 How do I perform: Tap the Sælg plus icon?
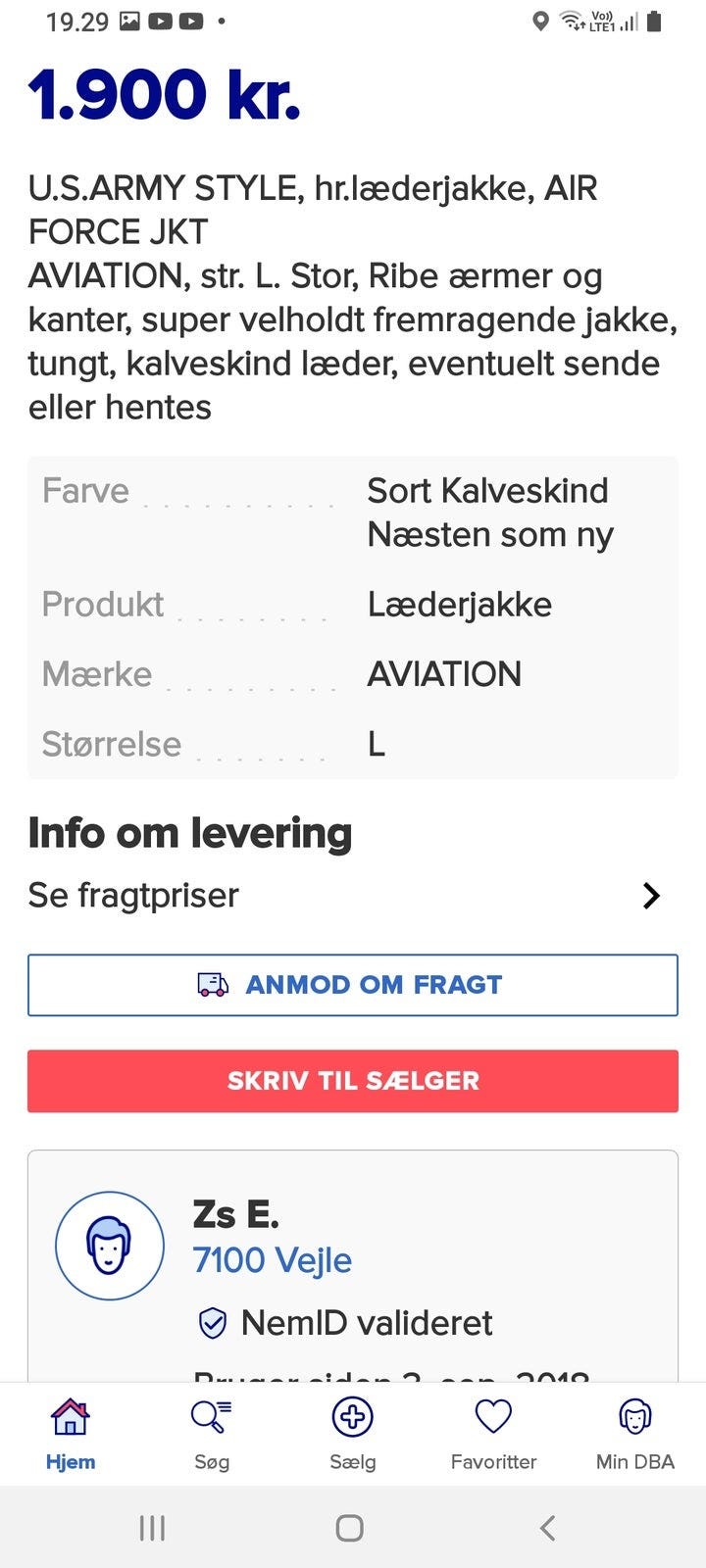pos(352,1417)
